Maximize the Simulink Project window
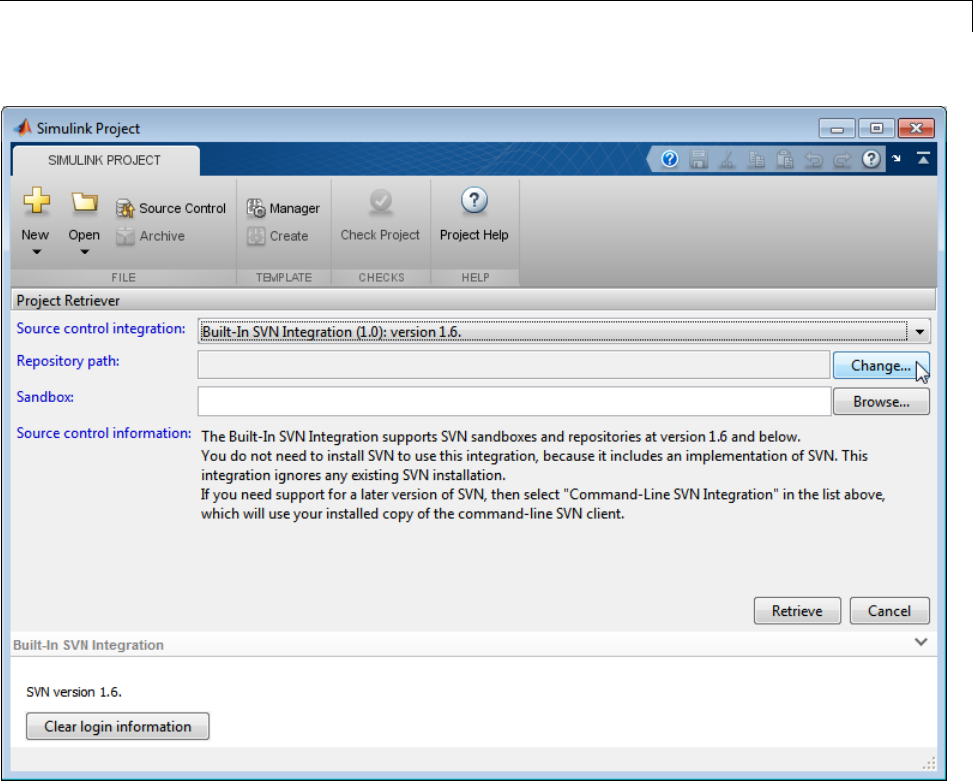This screenshot has width=973, height=781. pyautogui.click(x=876, y=128)
